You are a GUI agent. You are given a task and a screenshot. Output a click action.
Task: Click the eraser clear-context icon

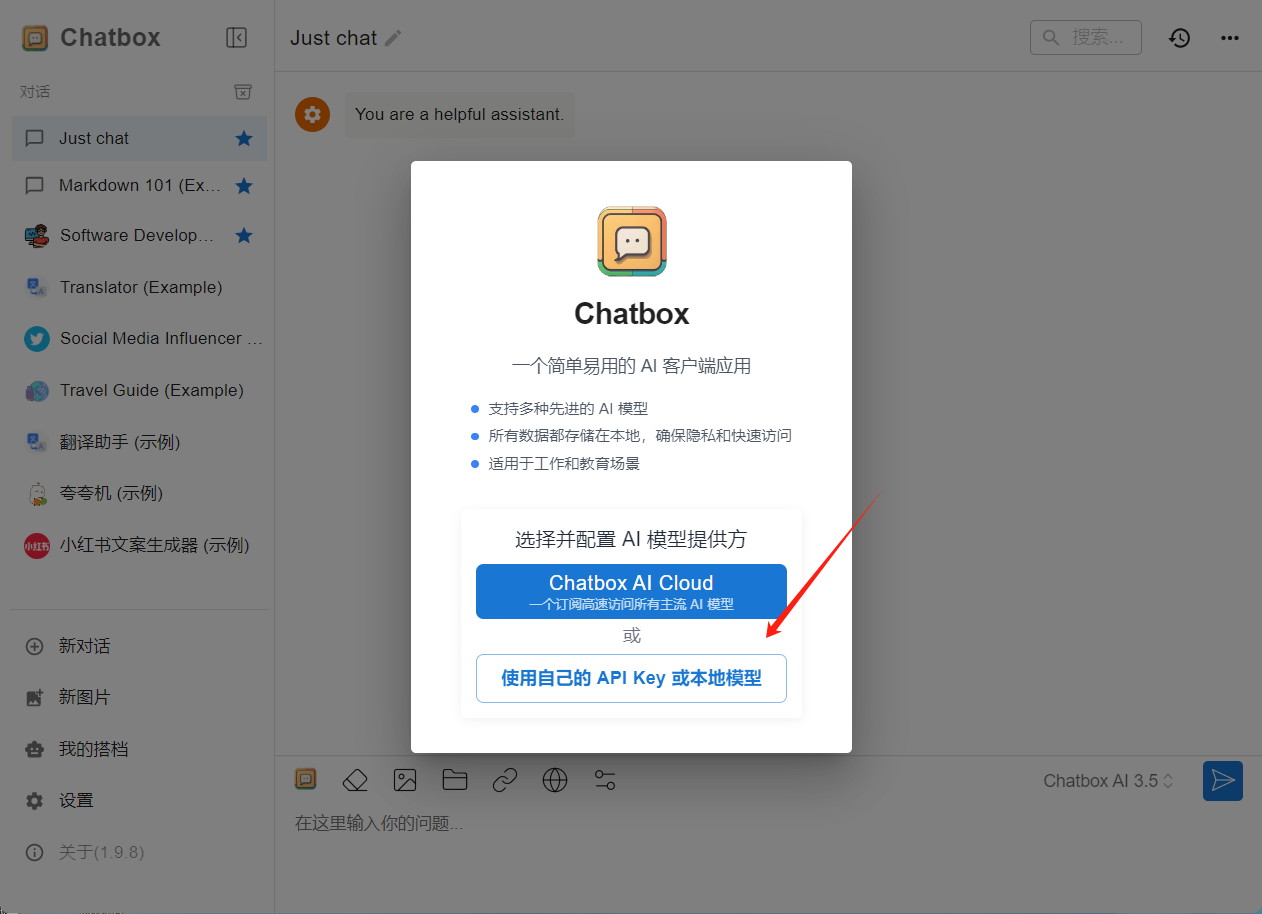click(x=355, y=780)
